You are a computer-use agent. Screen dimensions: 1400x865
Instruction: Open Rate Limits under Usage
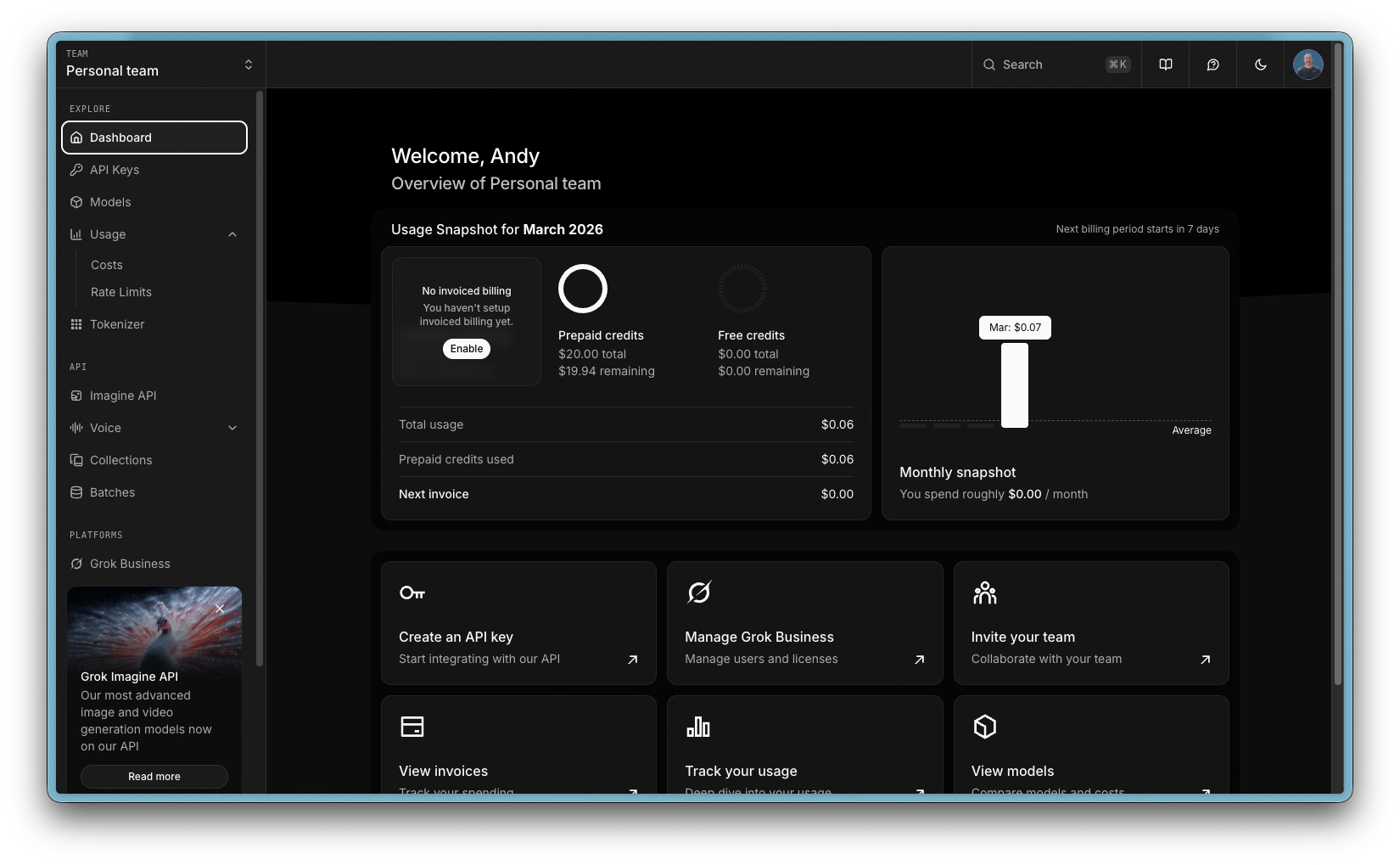pos(121,292)
